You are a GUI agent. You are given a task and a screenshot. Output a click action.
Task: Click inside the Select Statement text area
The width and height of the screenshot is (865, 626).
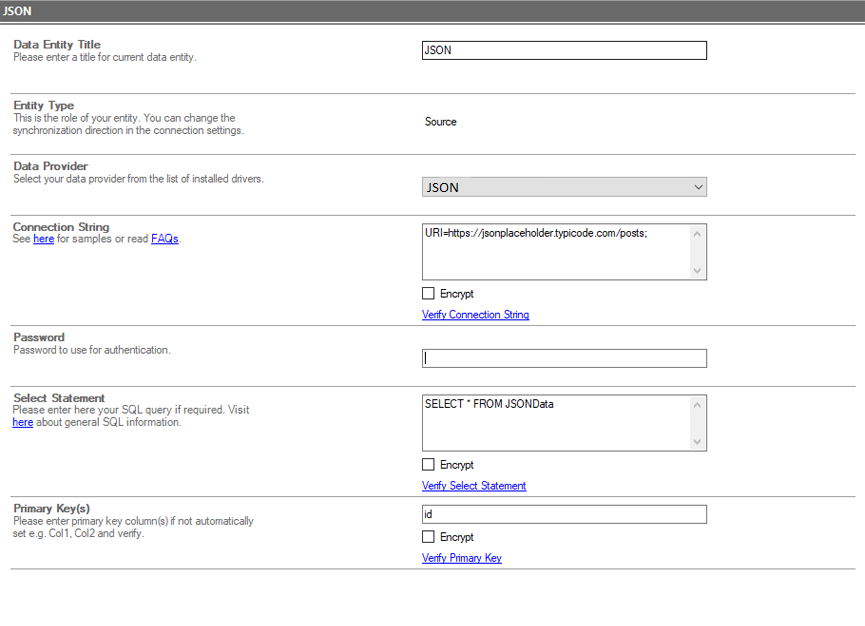tap(555, 422)
